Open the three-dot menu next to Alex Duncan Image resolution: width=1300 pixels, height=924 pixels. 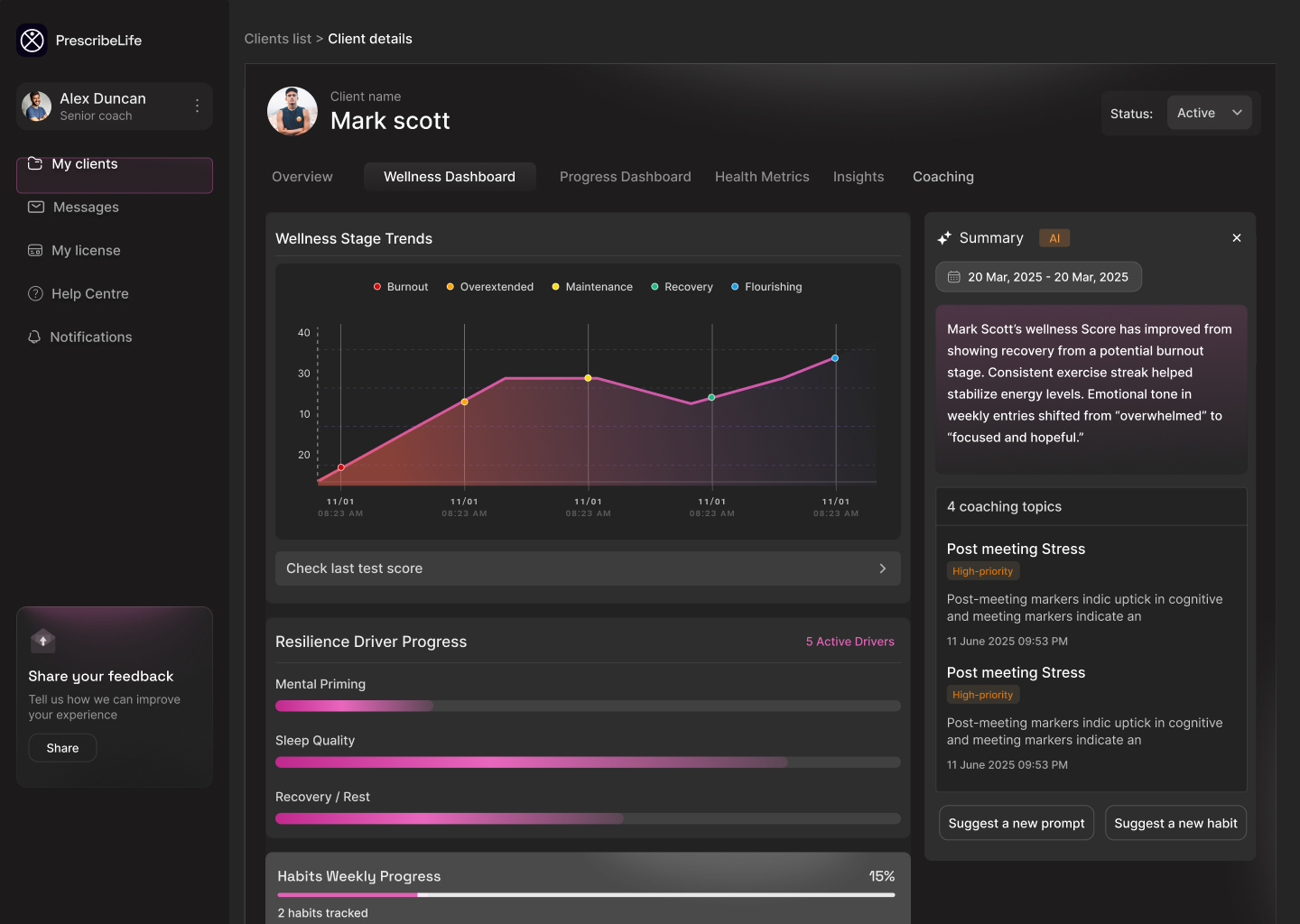tap(197, 106)
